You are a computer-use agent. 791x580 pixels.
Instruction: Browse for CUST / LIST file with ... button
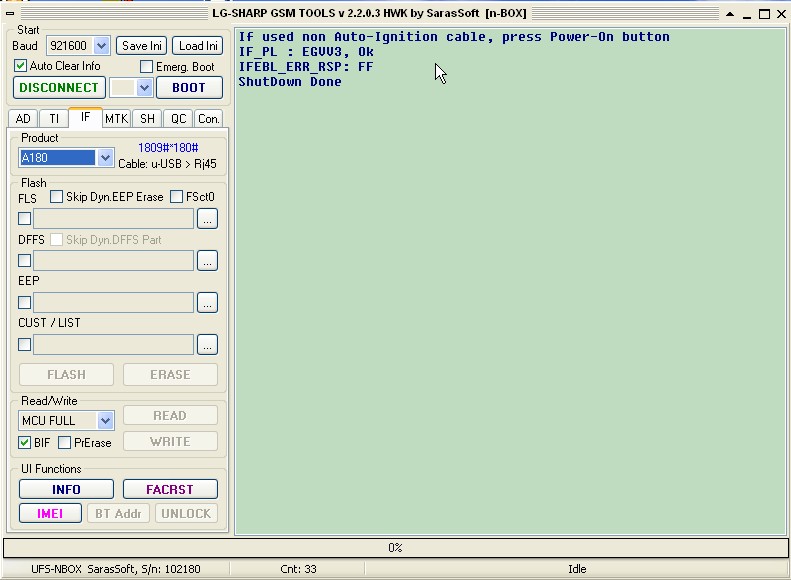tap(207, 344)
